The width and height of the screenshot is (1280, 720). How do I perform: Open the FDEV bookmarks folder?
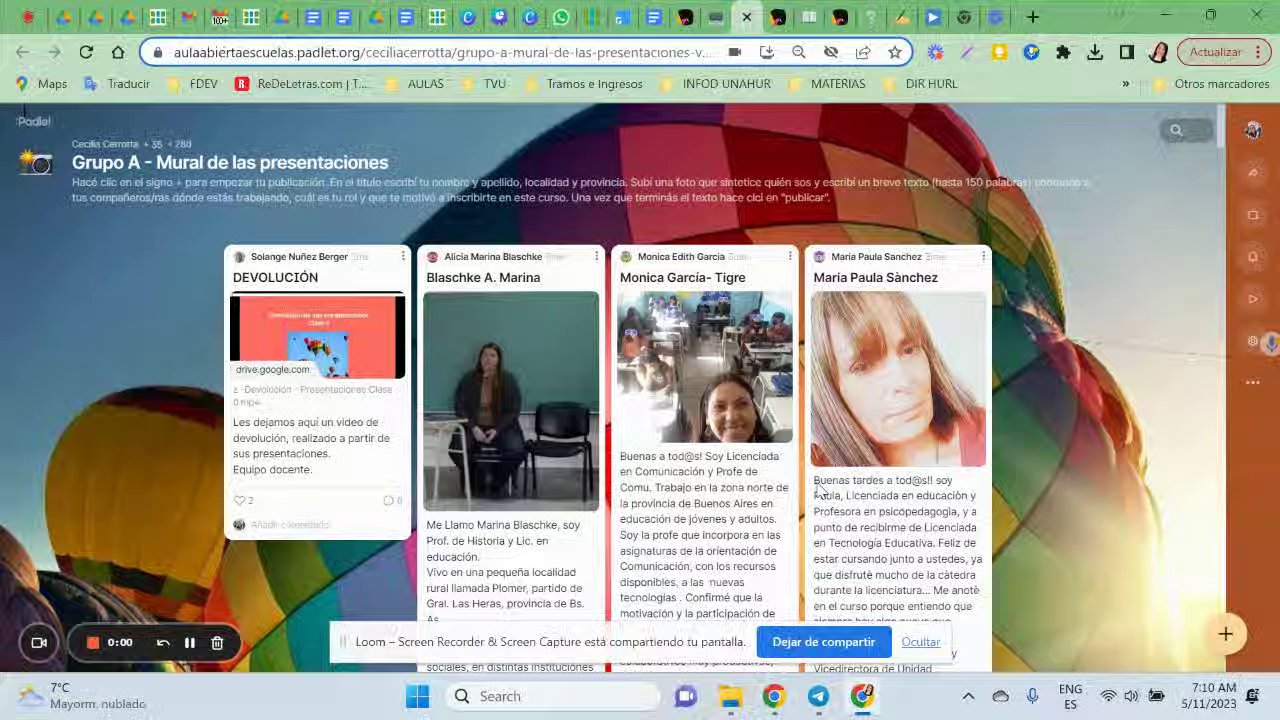click(x=193, y=84)
